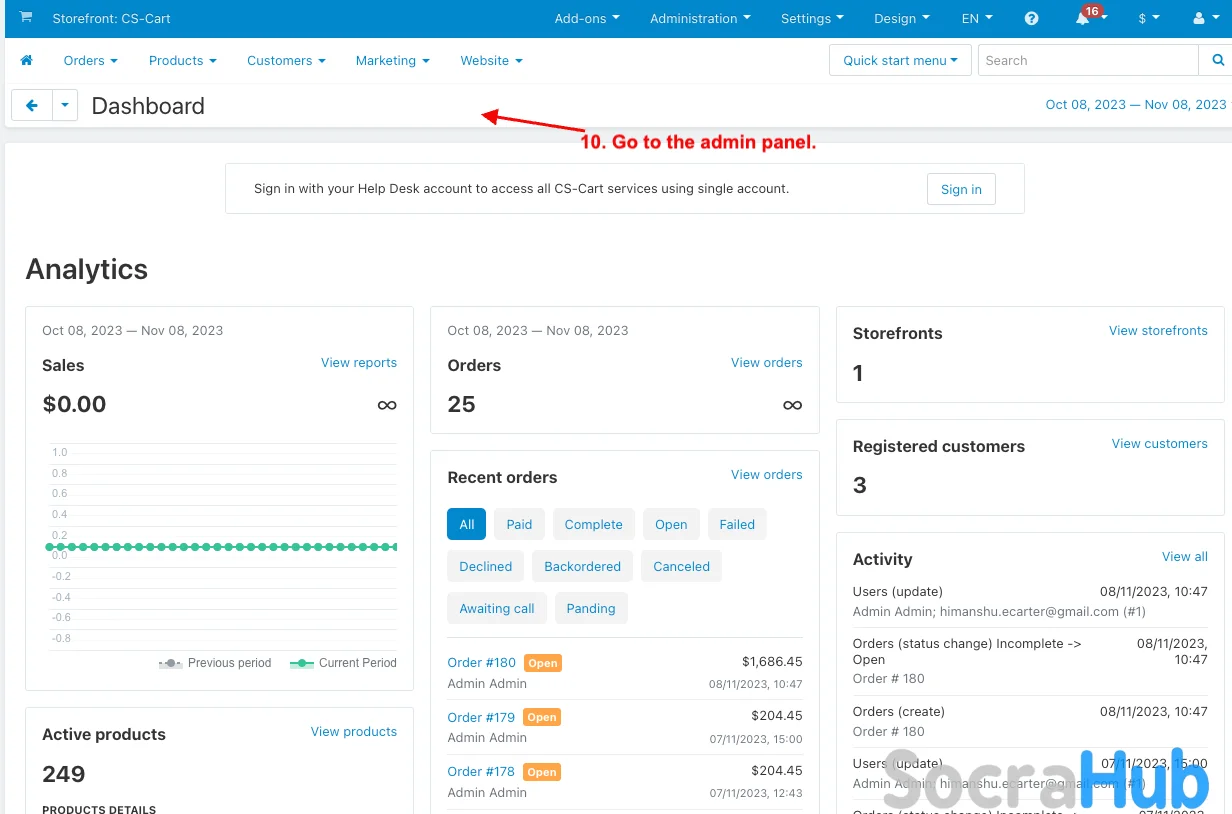This screenshot has height=814, width=1232.
Task: Enable the Backordered orders filter
Action: 582,566
